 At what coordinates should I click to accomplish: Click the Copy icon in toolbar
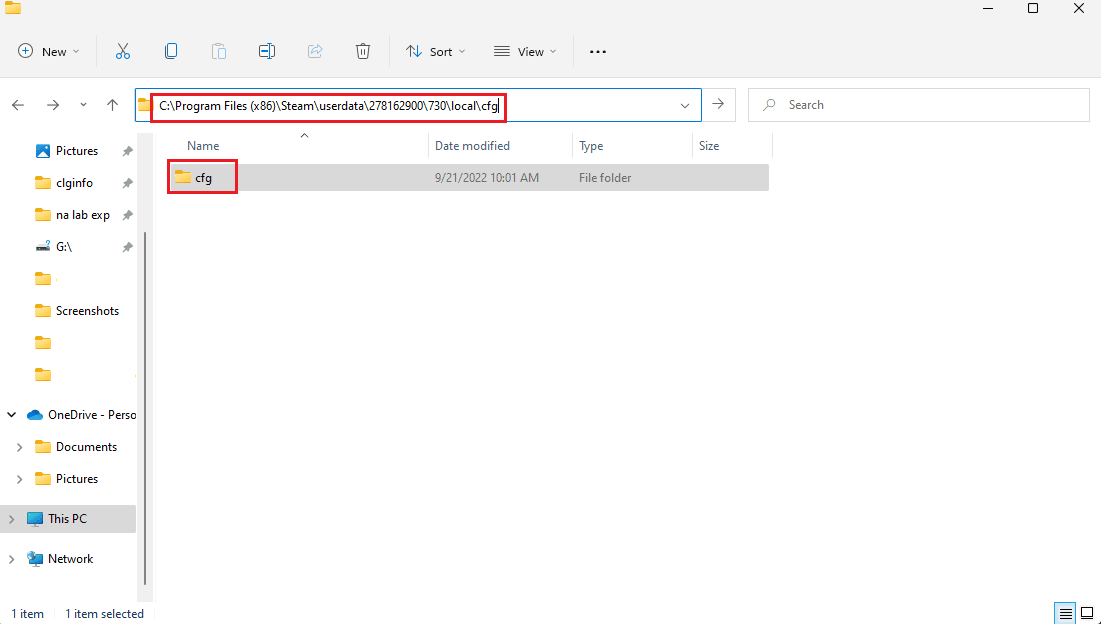click(171, 51)
